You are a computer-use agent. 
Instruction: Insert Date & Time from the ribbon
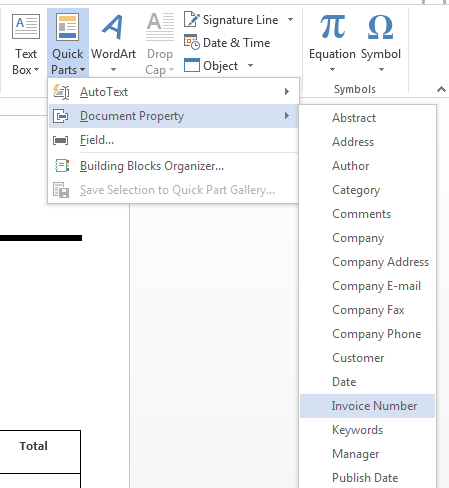[227, 43]
